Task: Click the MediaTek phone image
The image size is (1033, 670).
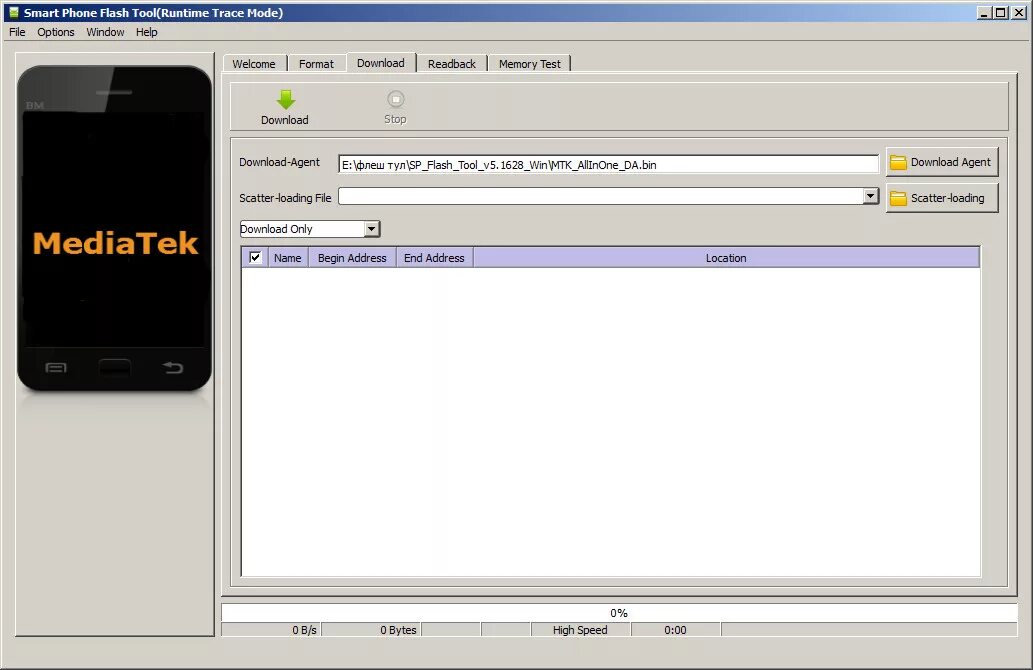Action: (x=115, y=228)
